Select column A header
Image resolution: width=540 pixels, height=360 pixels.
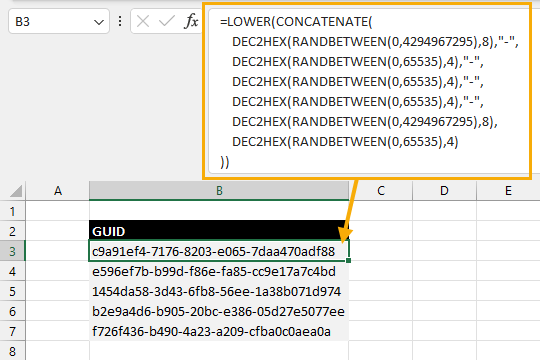pos(58,191)
